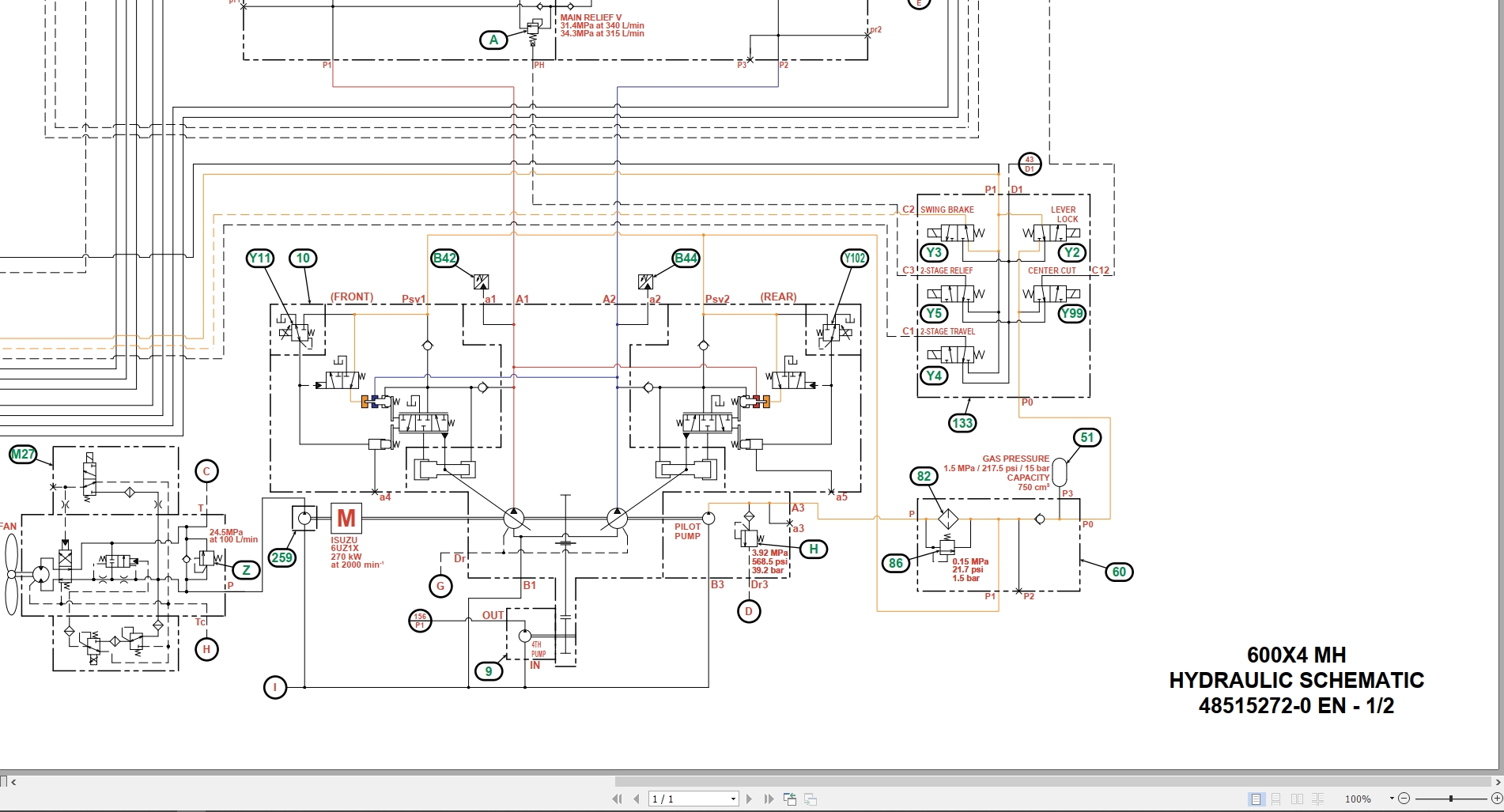Screen dimensions: 1504x812
Task: Click the 133 valve block callout
Action: point(961,422)
